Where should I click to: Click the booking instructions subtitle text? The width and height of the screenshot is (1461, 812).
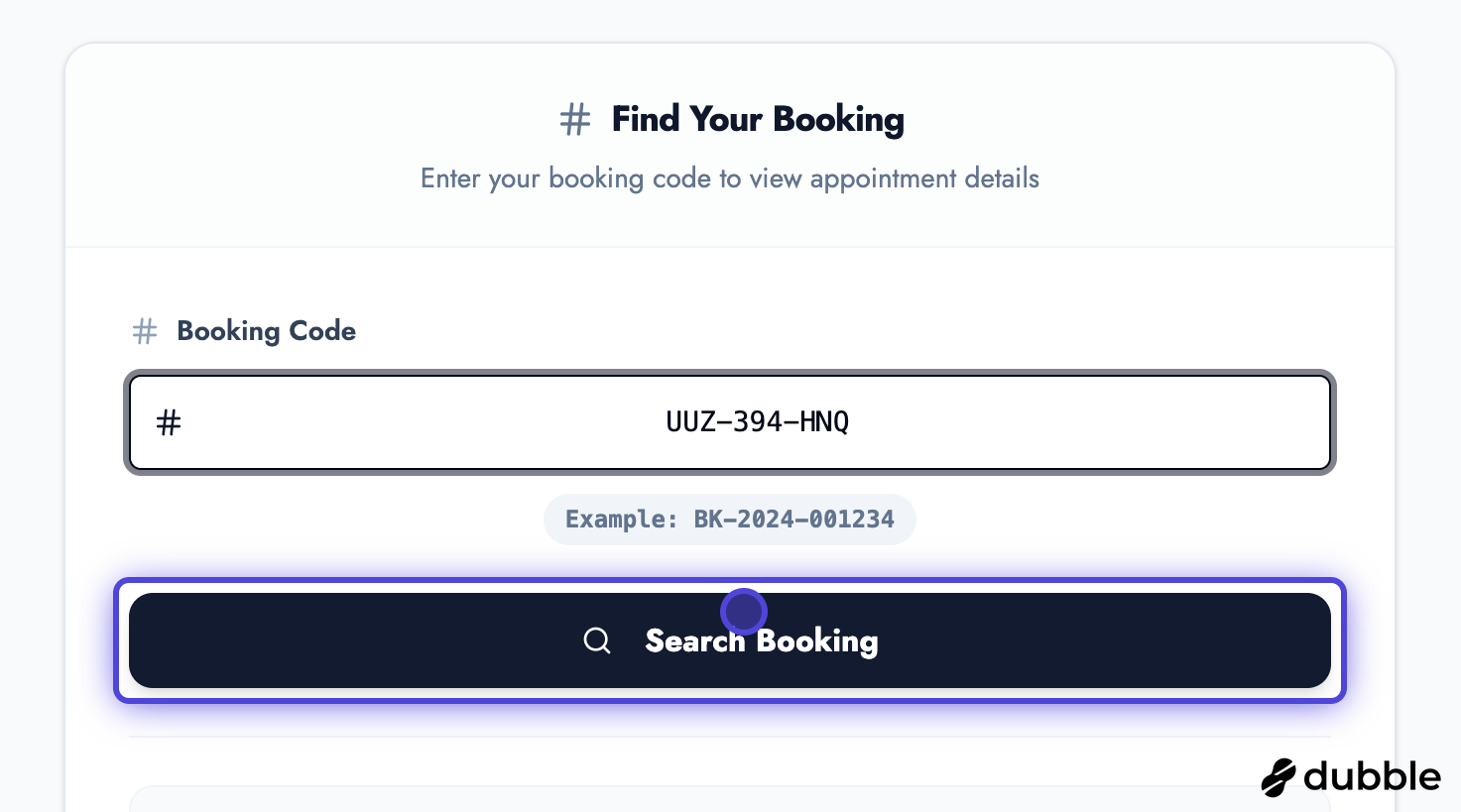730,178
